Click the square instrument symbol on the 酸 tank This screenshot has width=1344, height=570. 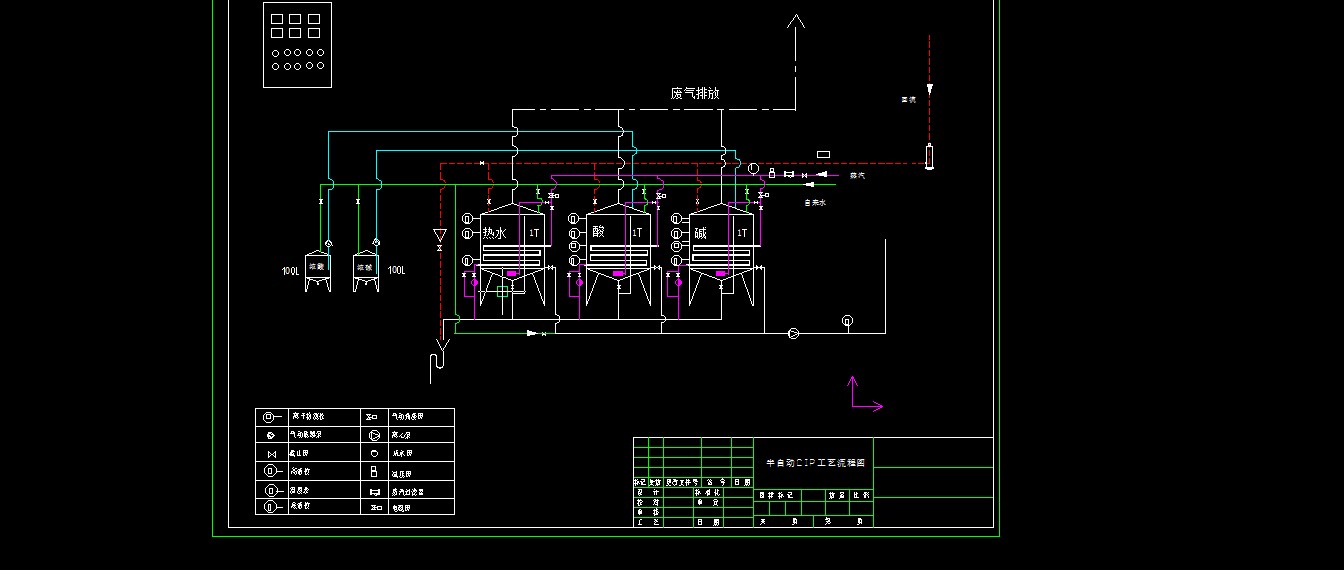click(x=574, y=246)
